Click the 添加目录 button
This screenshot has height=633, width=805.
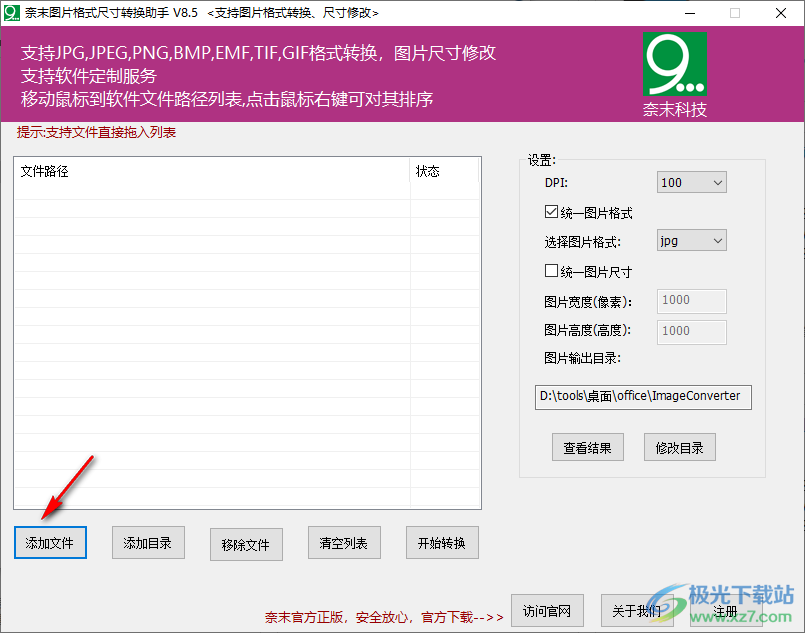pos(148,542)
